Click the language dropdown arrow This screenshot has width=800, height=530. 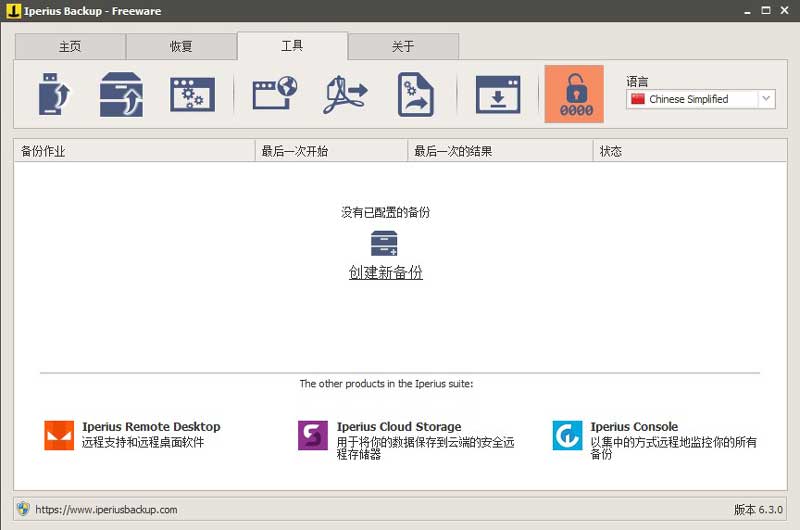tap(766, 99)
